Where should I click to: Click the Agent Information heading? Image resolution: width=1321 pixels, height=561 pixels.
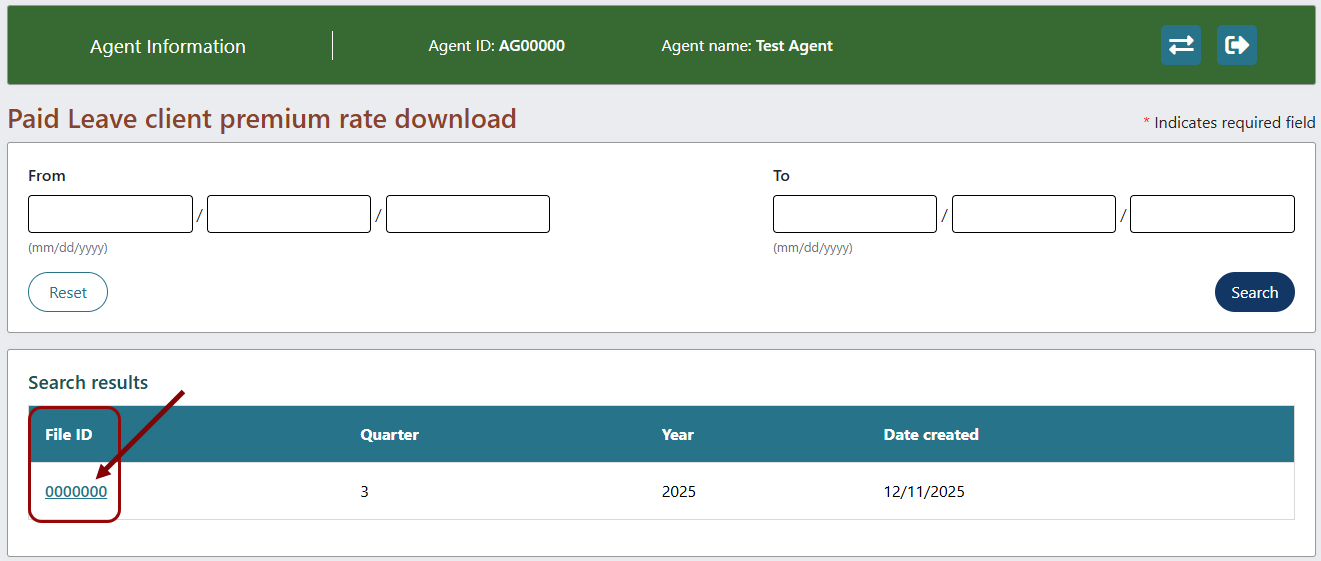pos(168,46)
